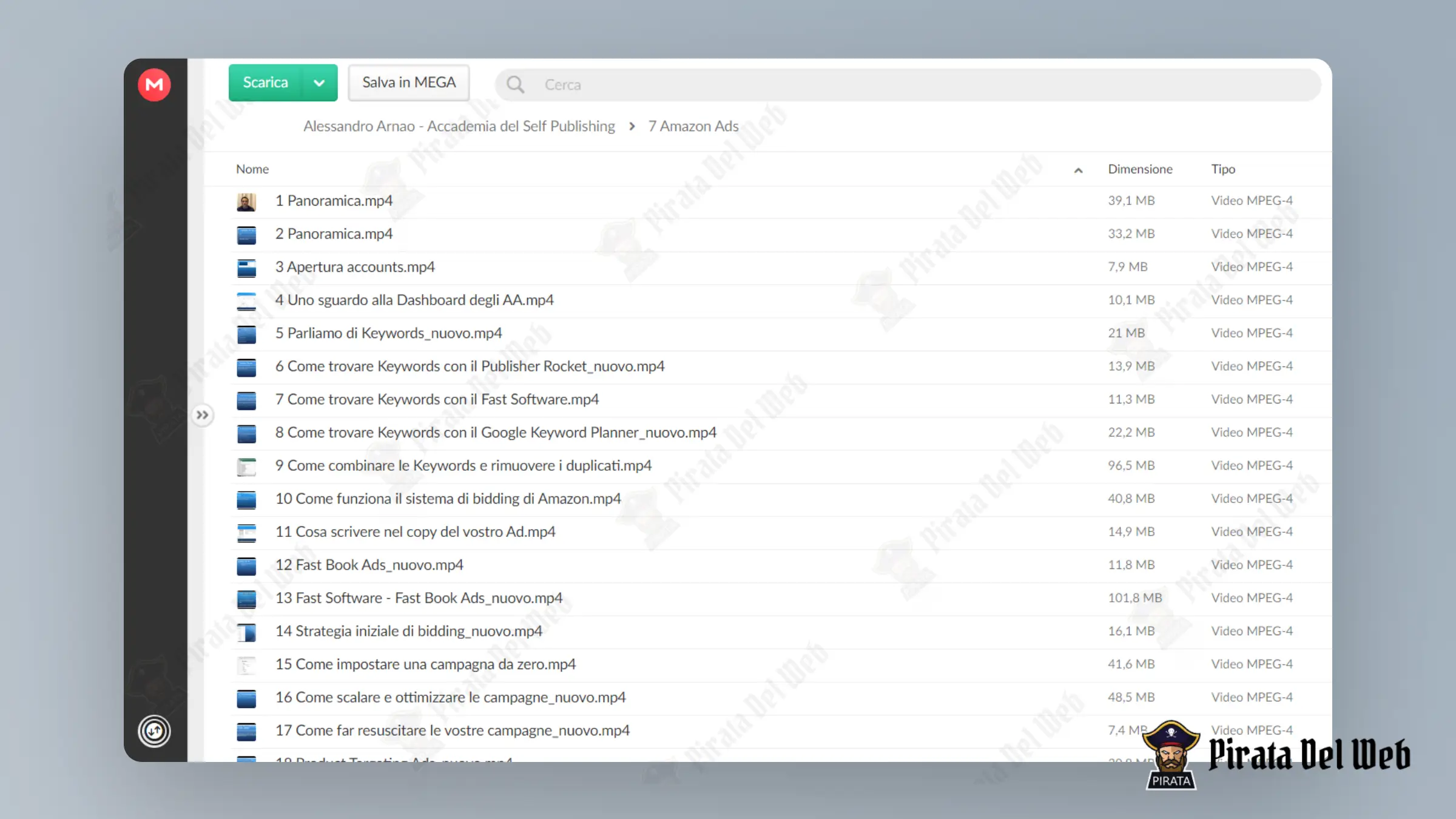This screenshot has width=1456, height=819.
Task: Click the 39,1 MB size value
Action: coord(1131,200)
